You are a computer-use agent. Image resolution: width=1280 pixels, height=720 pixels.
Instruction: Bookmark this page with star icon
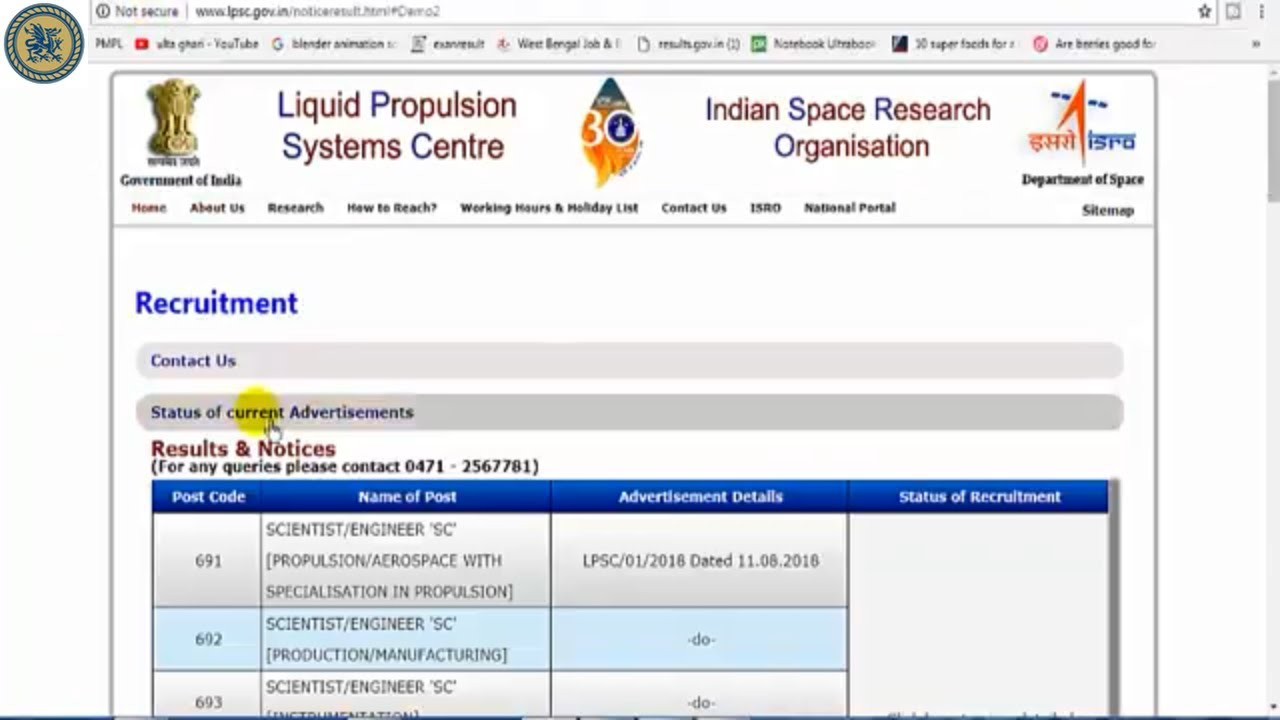(1205, 11)
